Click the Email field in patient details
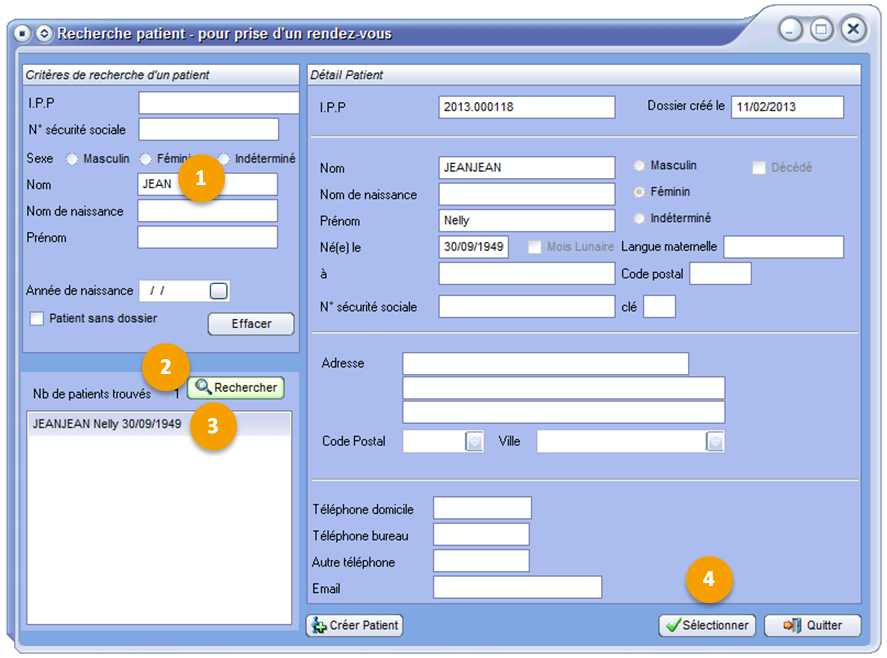887x658 pixels. (x=517, y=587)
